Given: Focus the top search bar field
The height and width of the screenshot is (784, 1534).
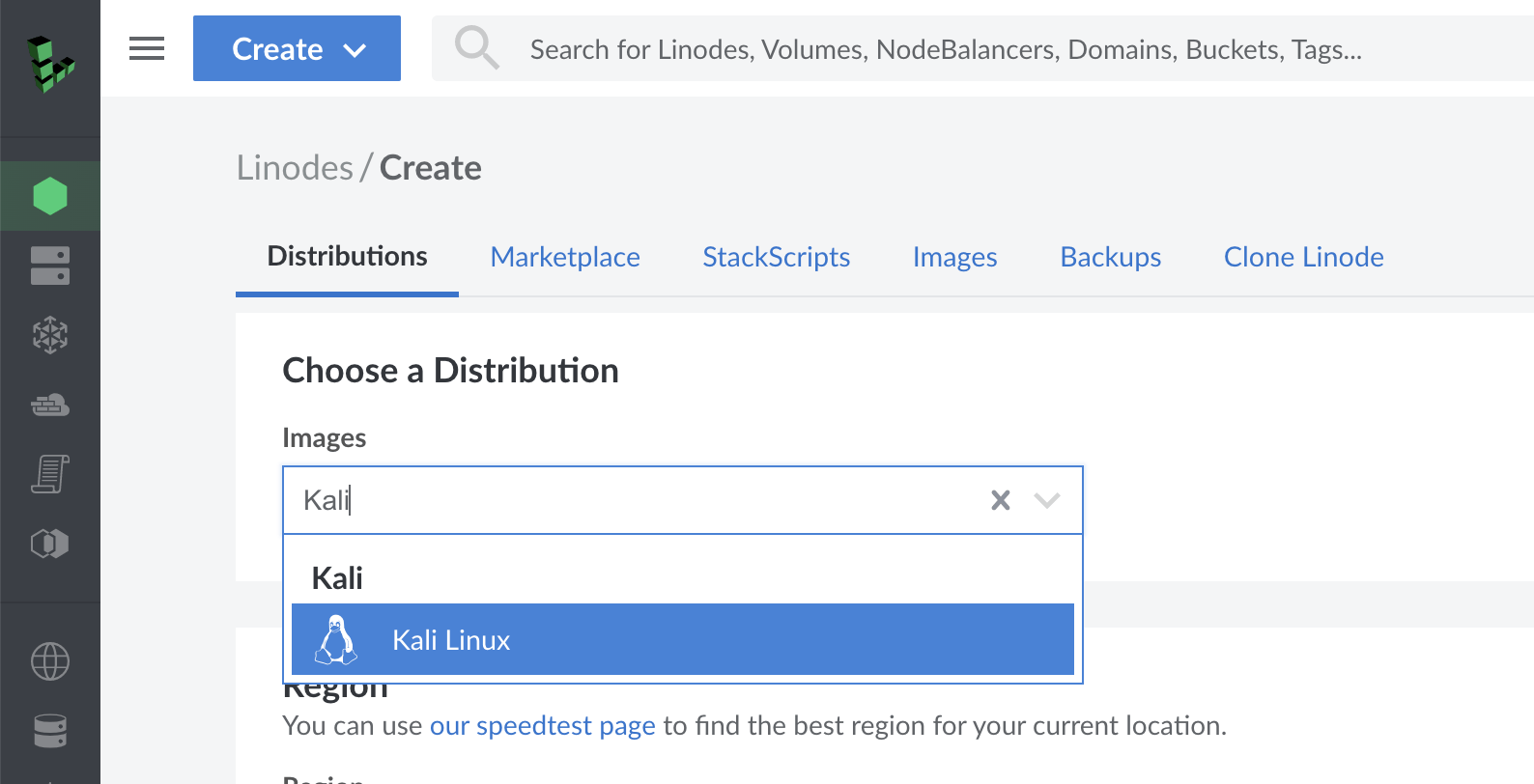Looking at the screenshot, I should click(947, 49).
